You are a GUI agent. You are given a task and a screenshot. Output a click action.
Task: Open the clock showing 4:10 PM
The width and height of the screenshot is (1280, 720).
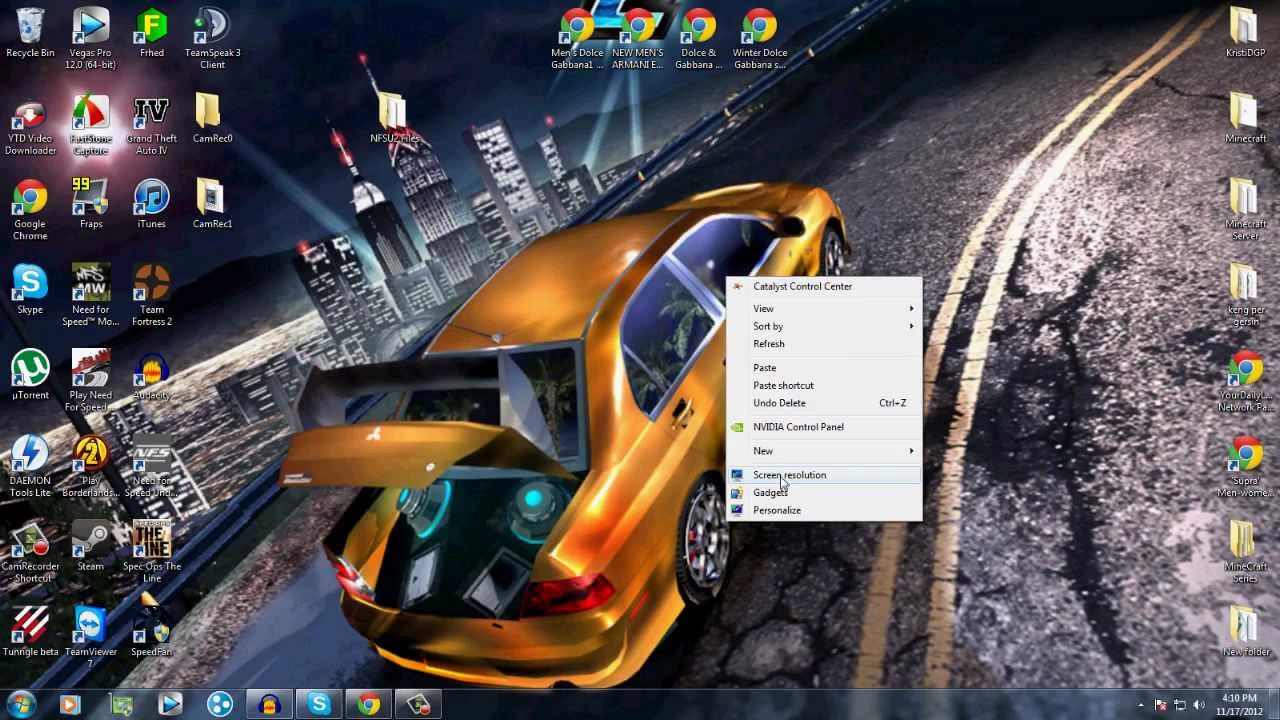(1240, 704)
